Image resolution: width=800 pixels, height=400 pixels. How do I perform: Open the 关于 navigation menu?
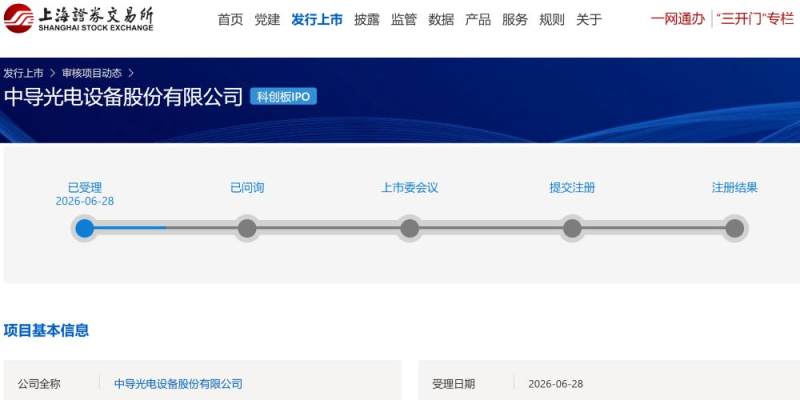(589, 20)
